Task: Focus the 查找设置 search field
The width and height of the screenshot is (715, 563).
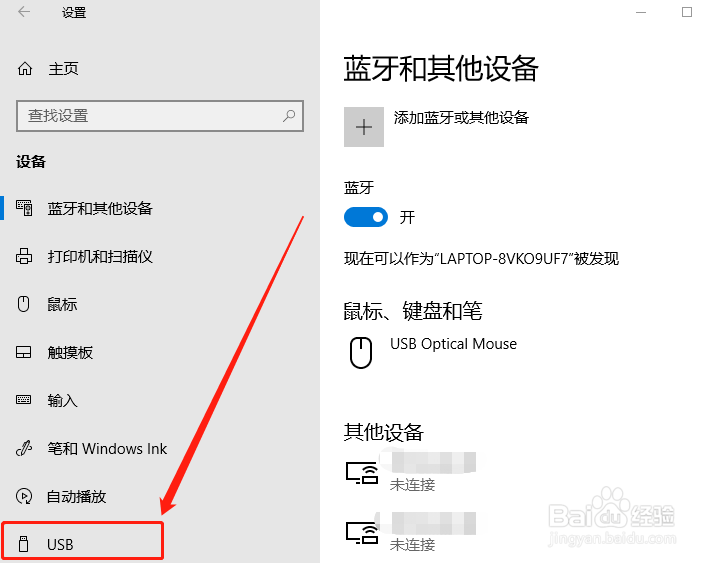Action: (160, 116)
